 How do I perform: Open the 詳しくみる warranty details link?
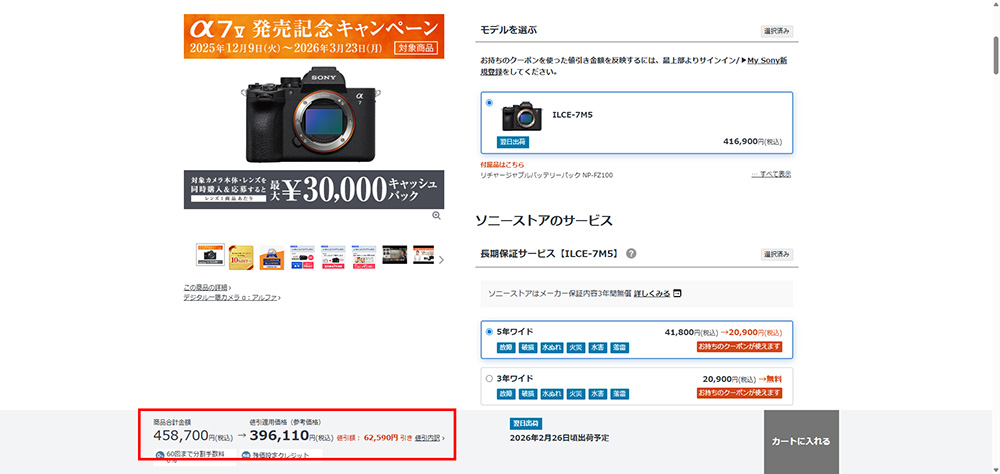click(x=652, y=293)
